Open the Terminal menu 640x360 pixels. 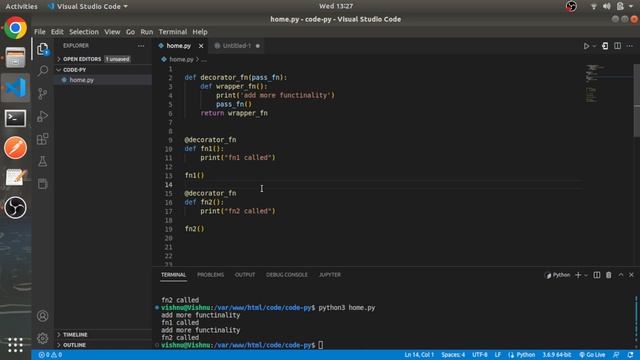tap(173, 32)
